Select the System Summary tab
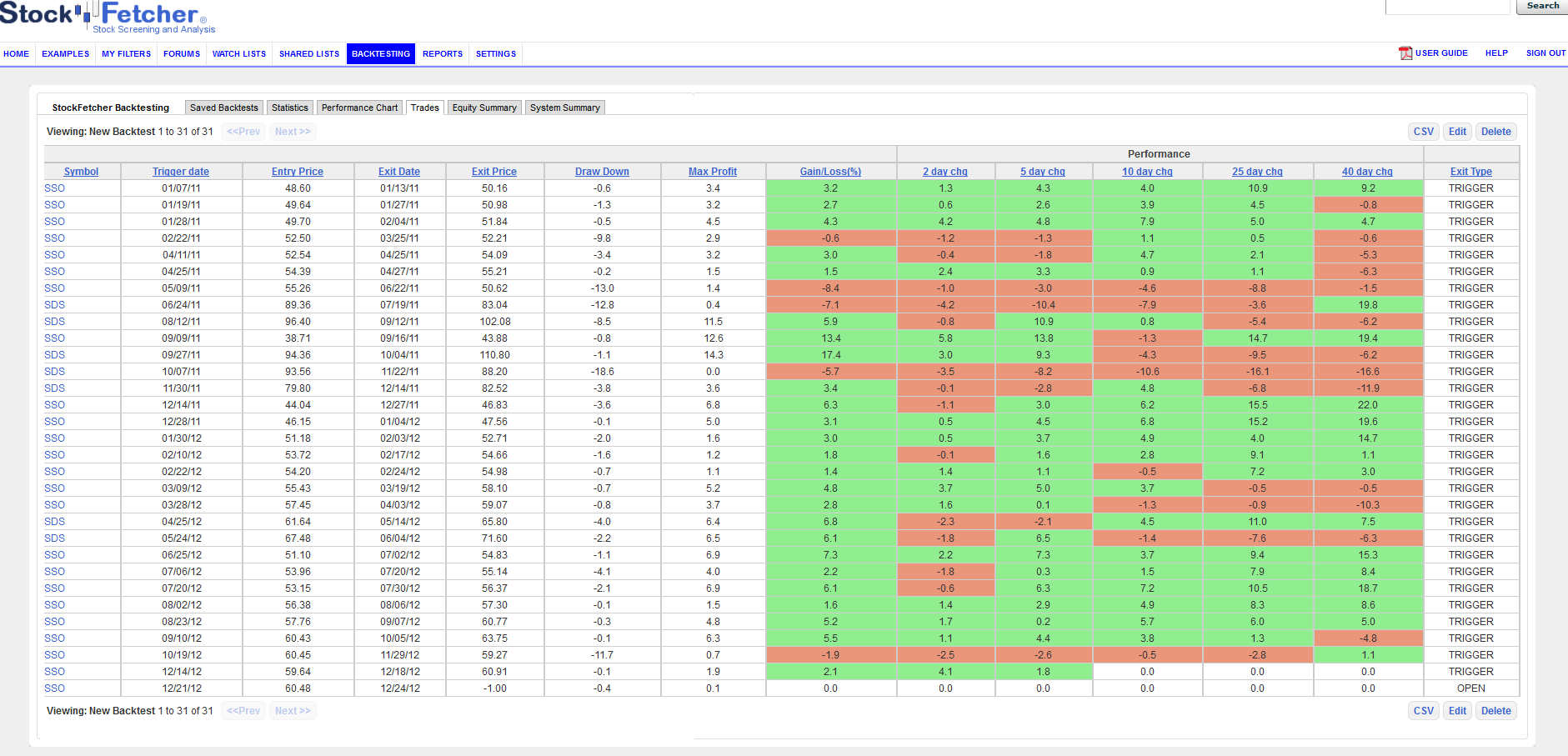The width and height of the screenshot is (1568, 756). coord(564,108)
